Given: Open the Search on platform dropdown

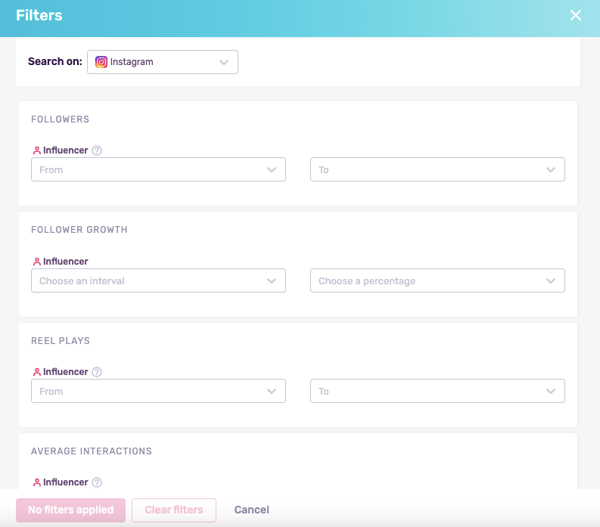Looking at the screenshot, I should (x=163, y=62).
